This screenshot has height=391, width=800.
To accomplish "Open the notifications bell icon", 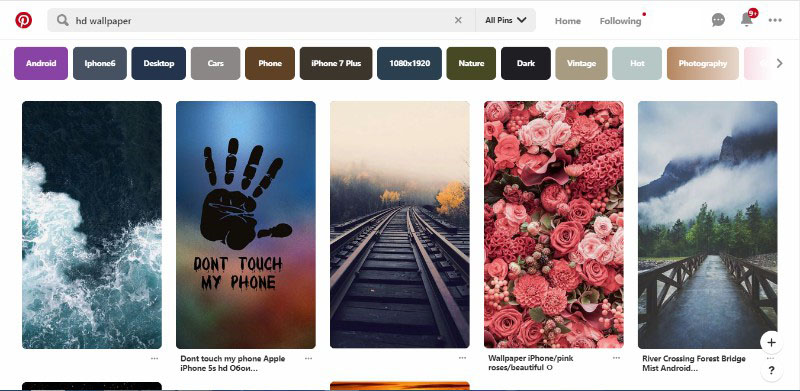I will click(x=747, y=19).
